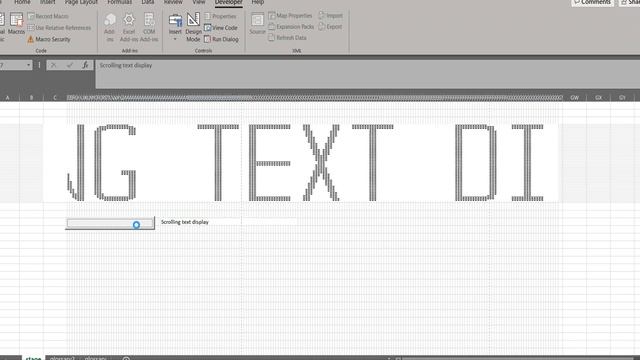Click the blue scrollbar slider thumb
Image resolution: width=640 pixels, height=360 pixels.
[136, 224]
